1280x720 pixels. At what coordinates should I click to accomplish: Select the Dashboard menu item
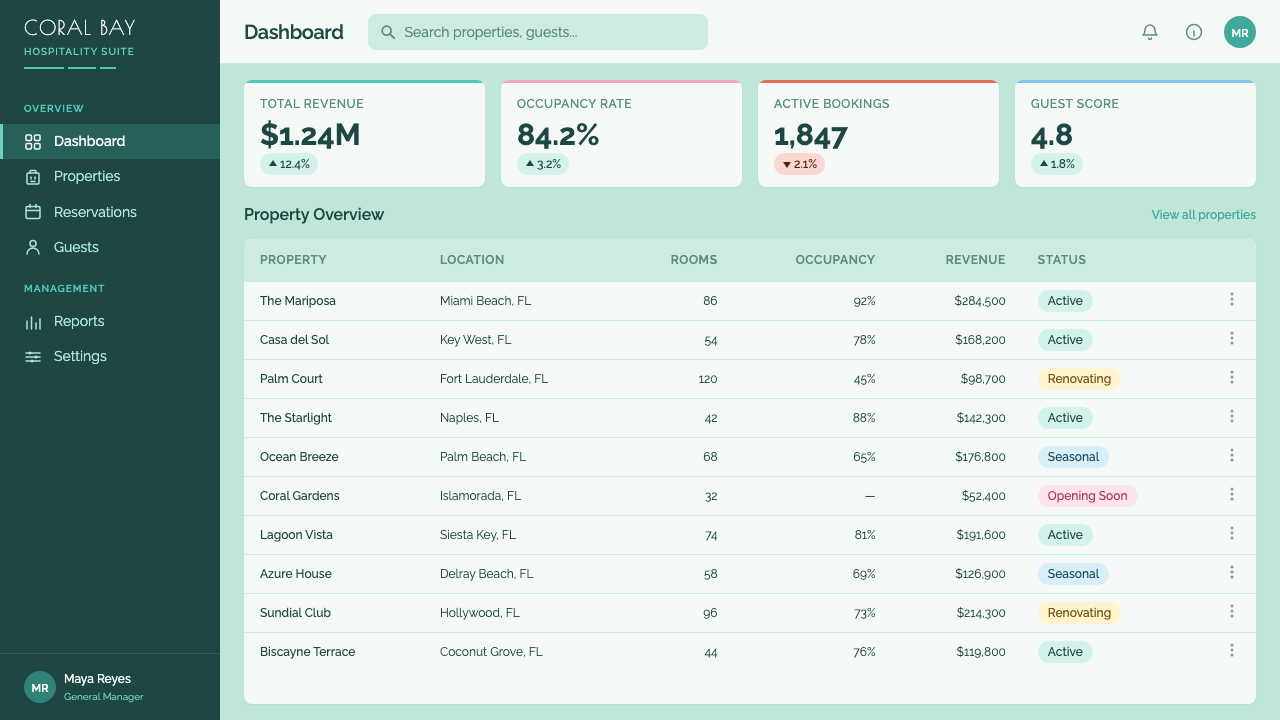click(x=110, y=141)
